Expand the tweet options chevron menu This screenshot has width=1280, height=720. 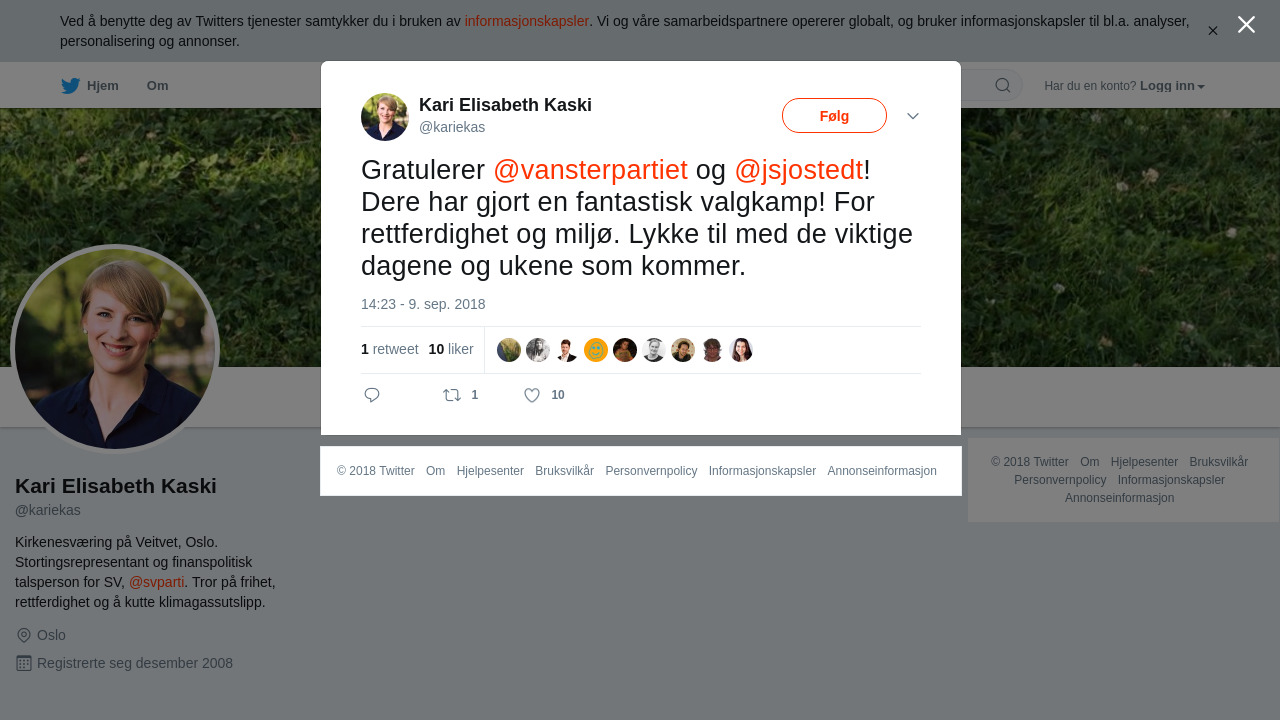click(x=913, y=116)
